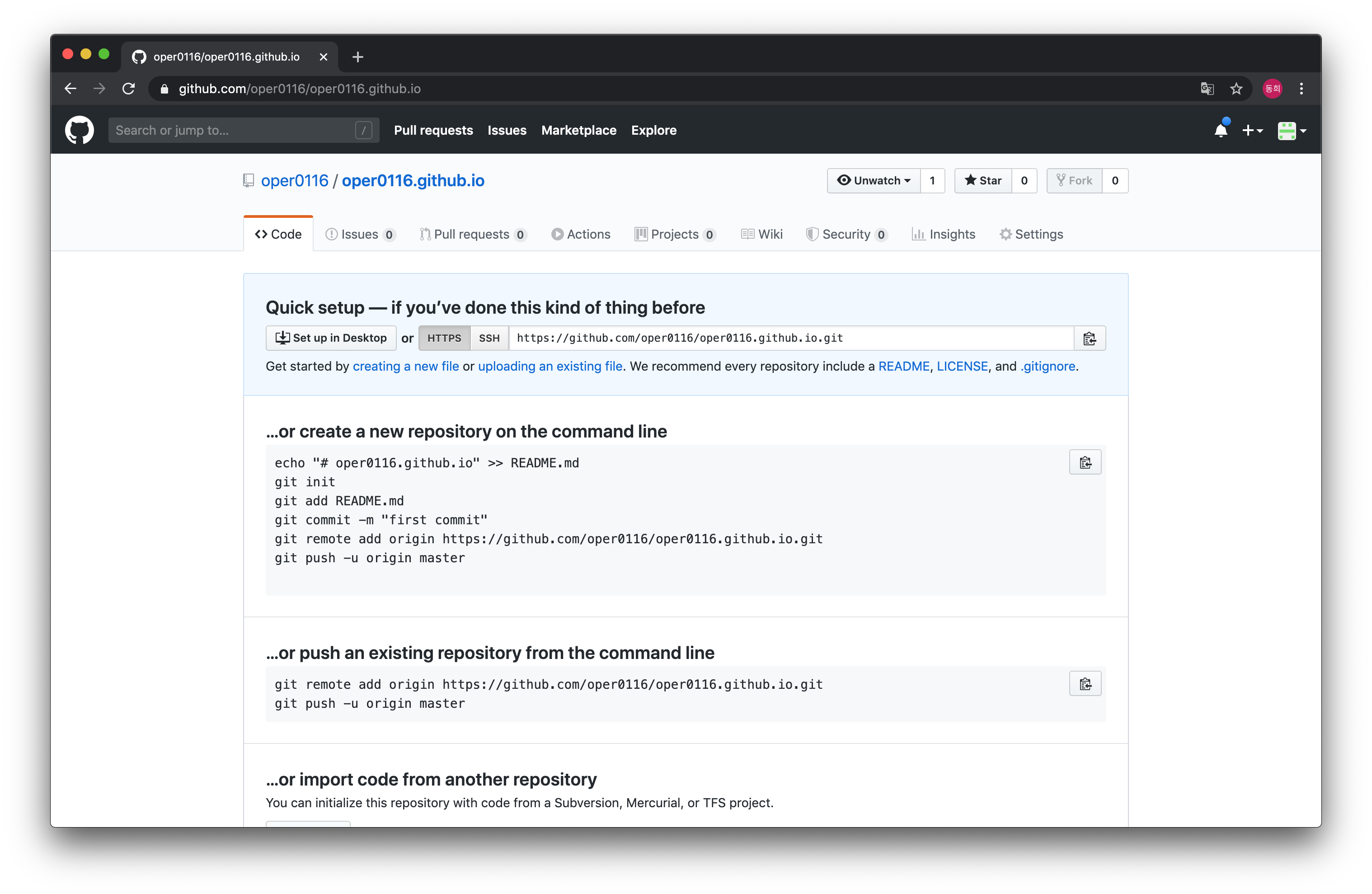This screenshot has width=1372, height=894.
Task: Go forward with the browser forward arrow
Action: pyautogui.click(x=99, y=89)
